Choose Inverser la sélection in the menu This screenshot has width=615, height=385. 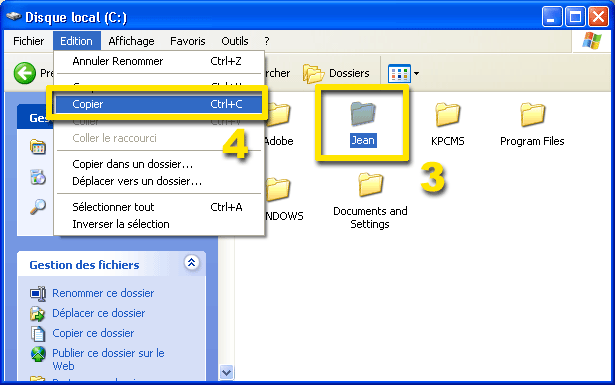coord(159,224)
